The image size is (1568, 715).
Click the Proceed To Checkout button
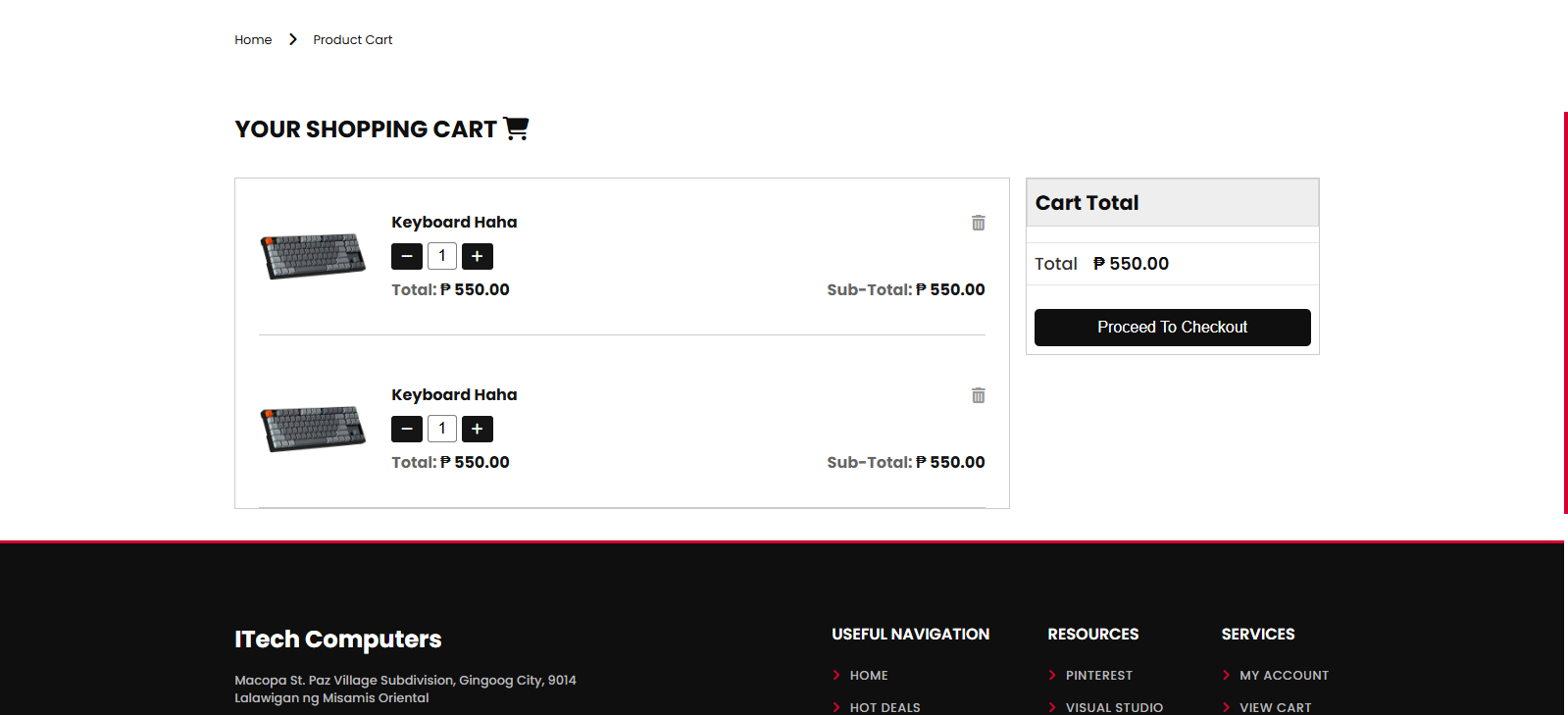(1172, 328)
